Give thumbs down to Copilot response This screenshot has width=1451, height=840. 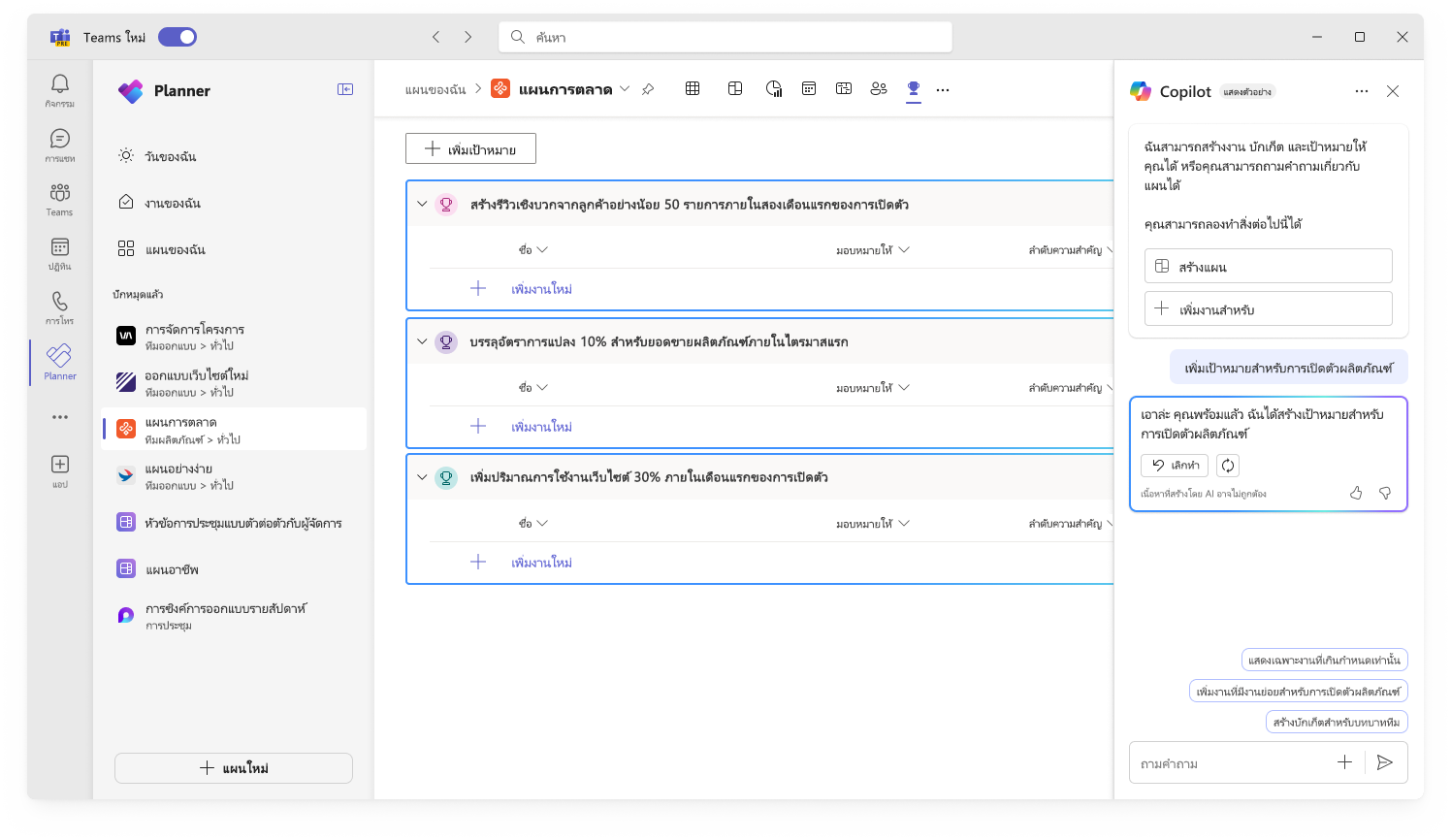coord(1385,494)
